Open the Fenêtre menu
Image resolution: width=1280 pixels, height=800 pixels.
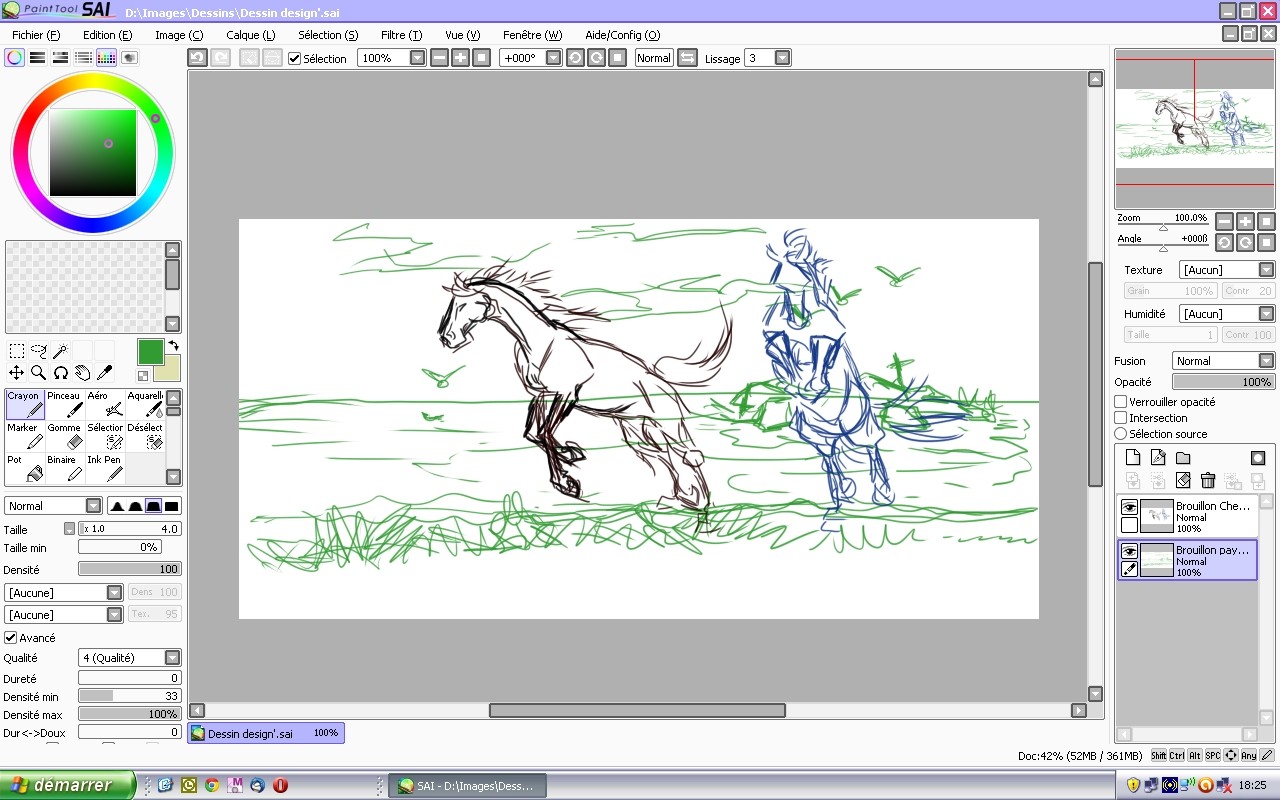pos(532,35)
